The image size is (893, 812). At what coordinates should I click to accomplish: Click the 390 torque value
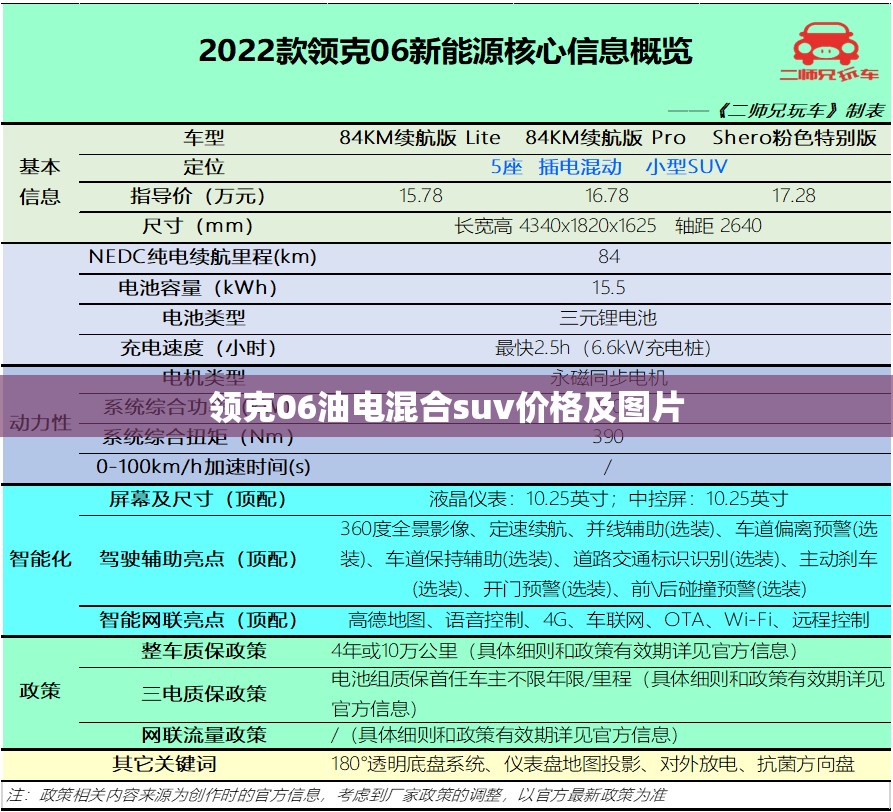pyautogui.click(x=608, y=437)
